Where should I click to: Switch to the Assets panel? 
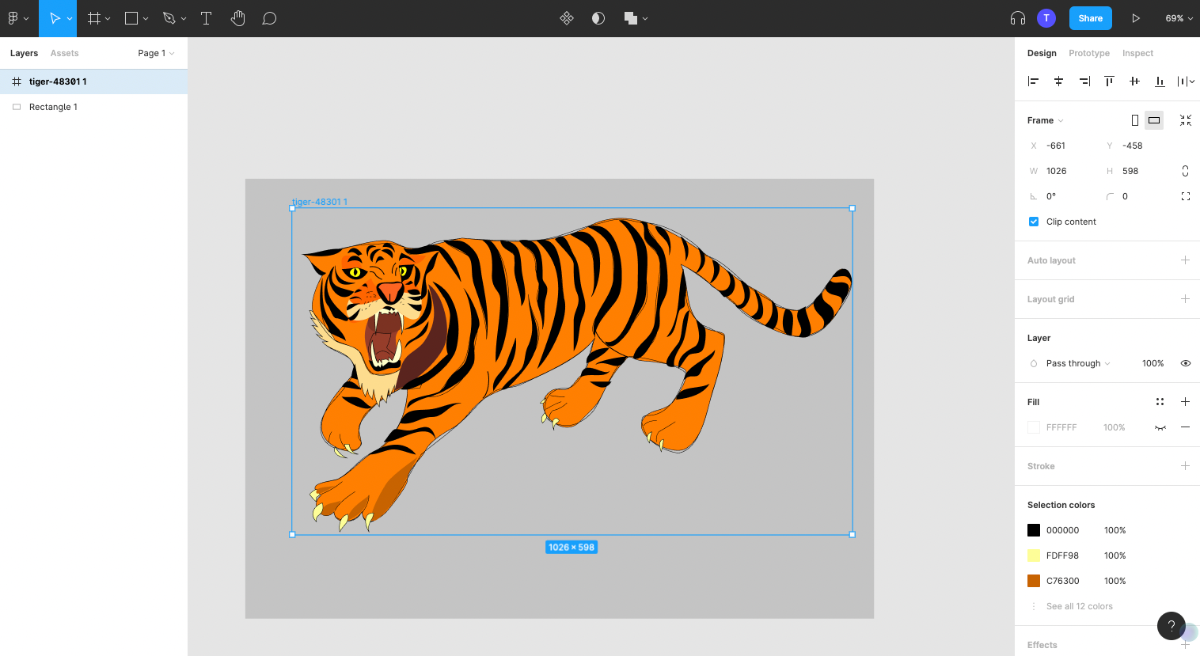point(64,53)
